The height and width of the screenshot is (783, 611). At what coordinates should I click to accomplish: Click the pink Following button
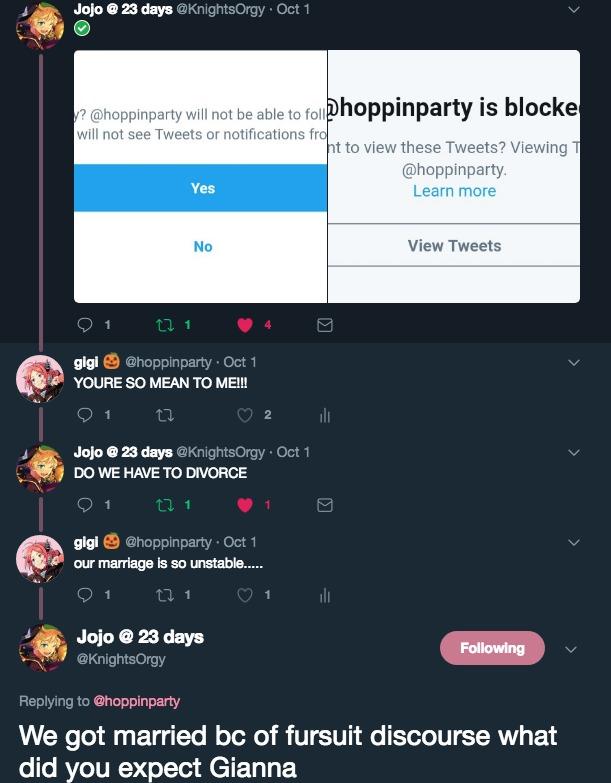tap(492, 648)
